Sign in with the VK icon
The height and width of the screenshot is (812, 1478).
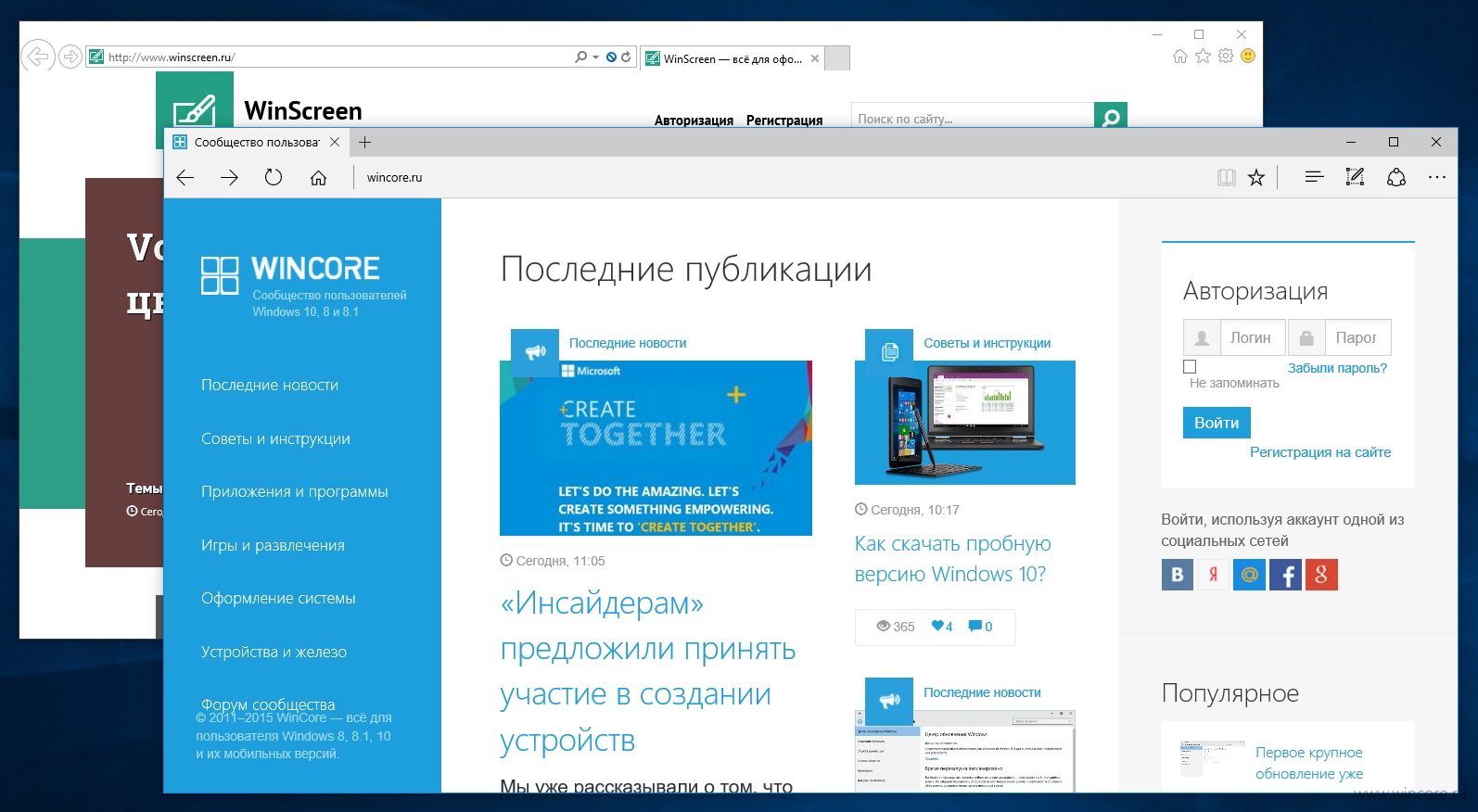pos(1178,575)
